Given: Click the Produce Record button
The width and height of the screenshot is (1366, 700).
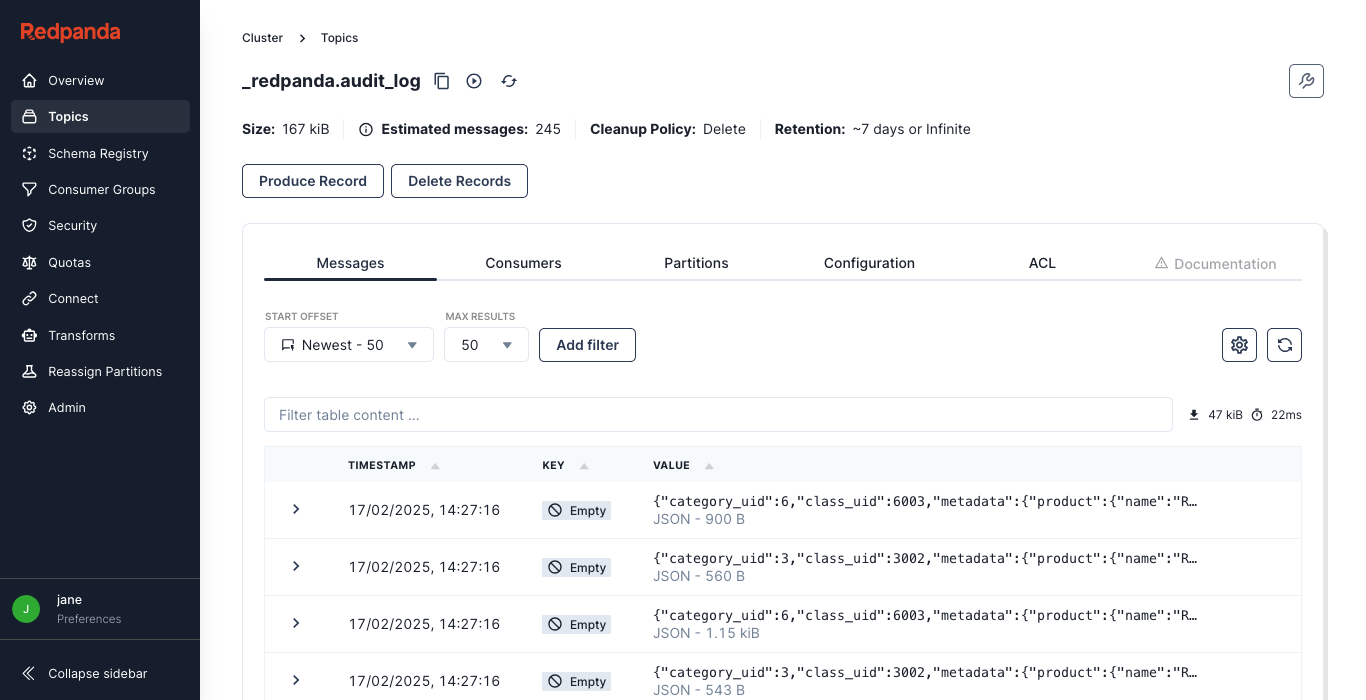Looking at the screenshot, I should tap(312, 181).
